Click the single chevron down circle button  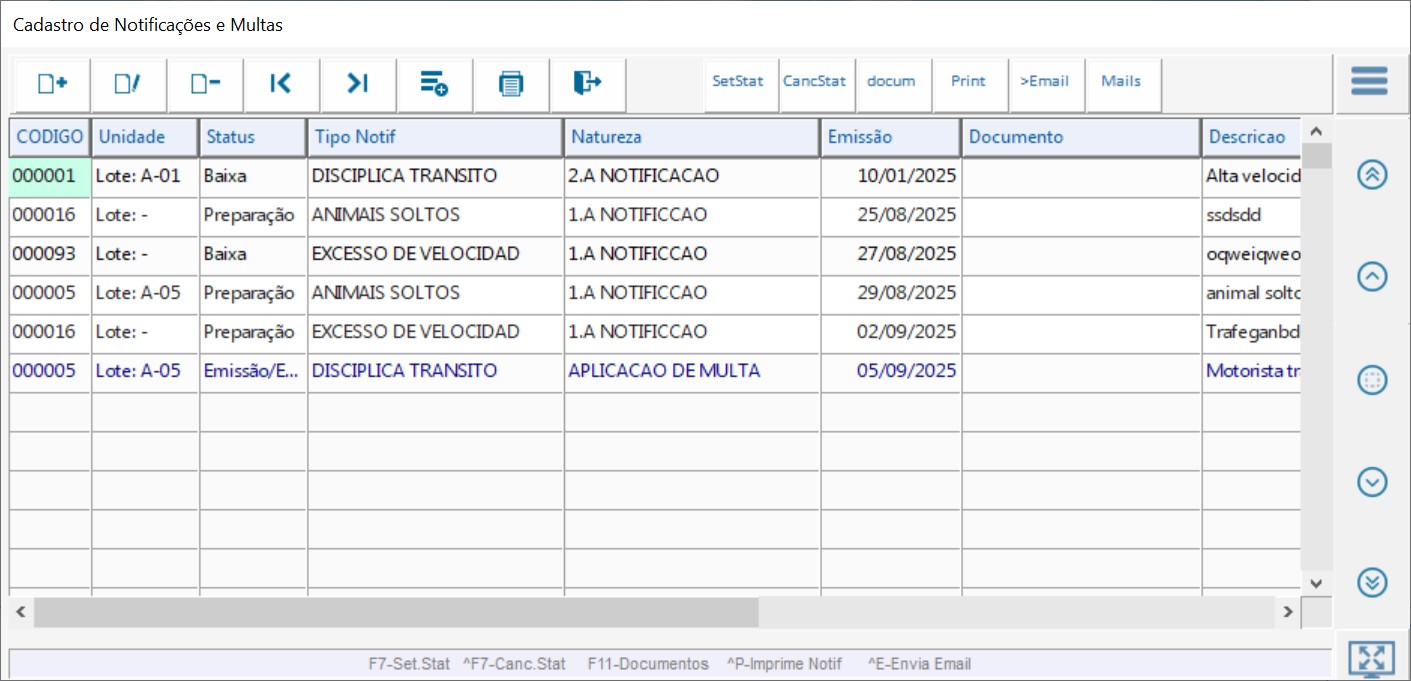(x=1372, y=482)
